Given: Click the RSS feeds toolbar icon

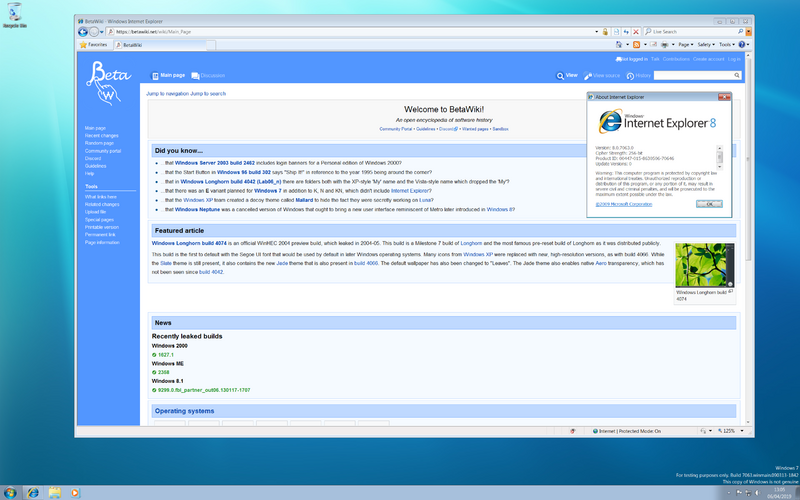Looking at the screenshot, I should click(636, 45).
